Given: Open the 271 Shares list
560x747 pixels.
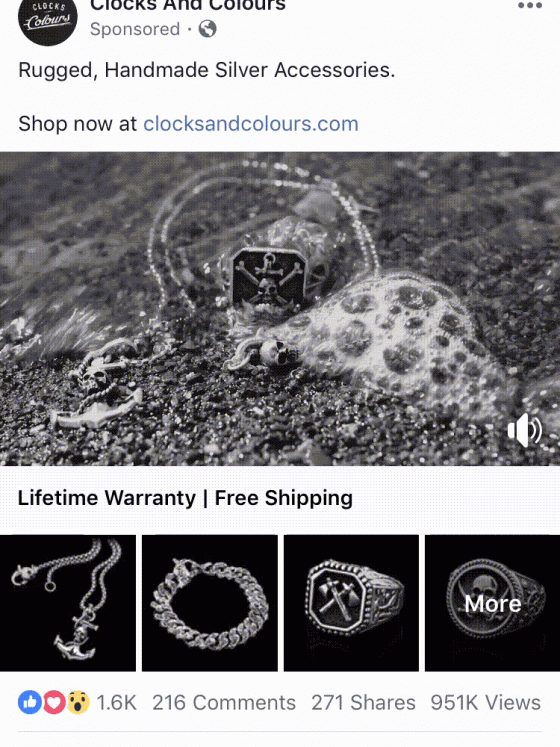Looking at the screenshot, I should [363, 703].
